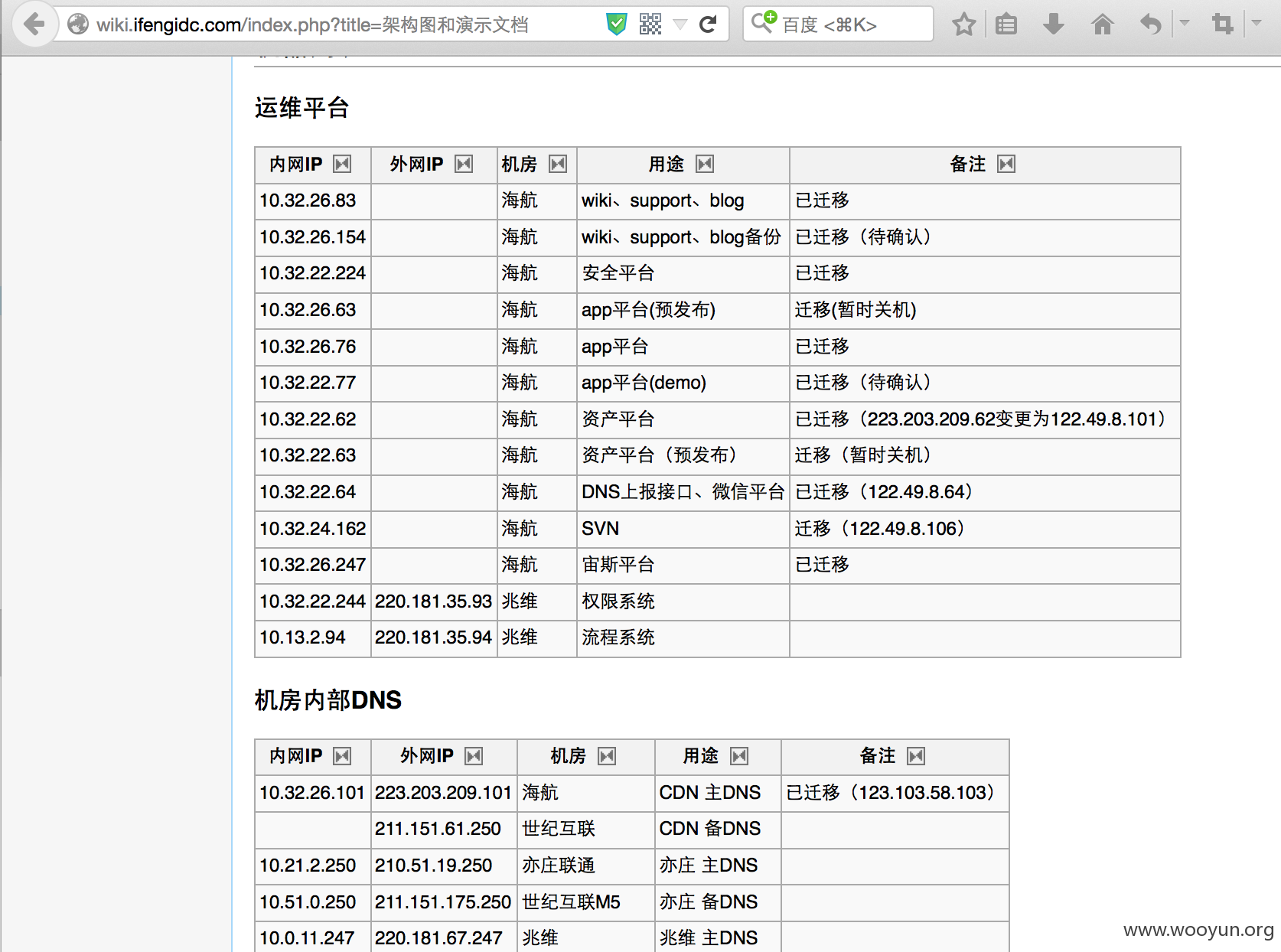Image resolution: width=1281 pixels, height=952 pixels.
Task: Open dropdown next to the crop icon
Action: tap(1257, 24)
